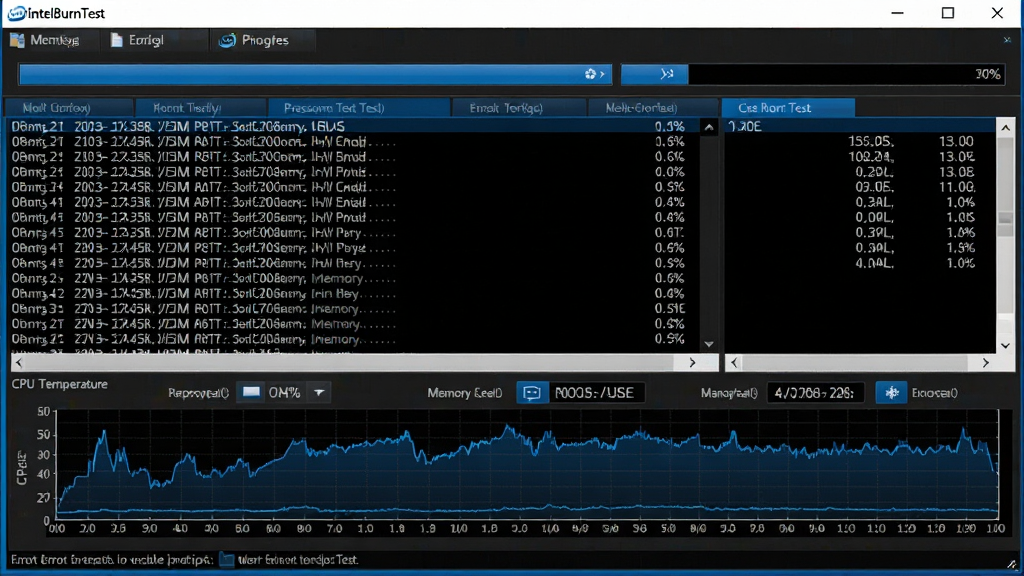1024x576 pixels.
Task: Click the right results panel's scroll-left arrow
Action: [x=734, y=362]
